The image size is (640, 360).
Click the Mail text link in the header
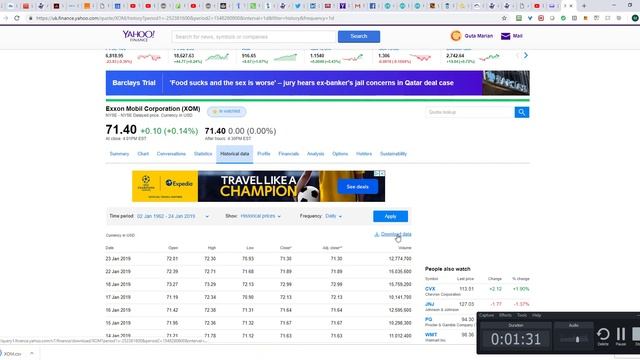coord(518,36)
